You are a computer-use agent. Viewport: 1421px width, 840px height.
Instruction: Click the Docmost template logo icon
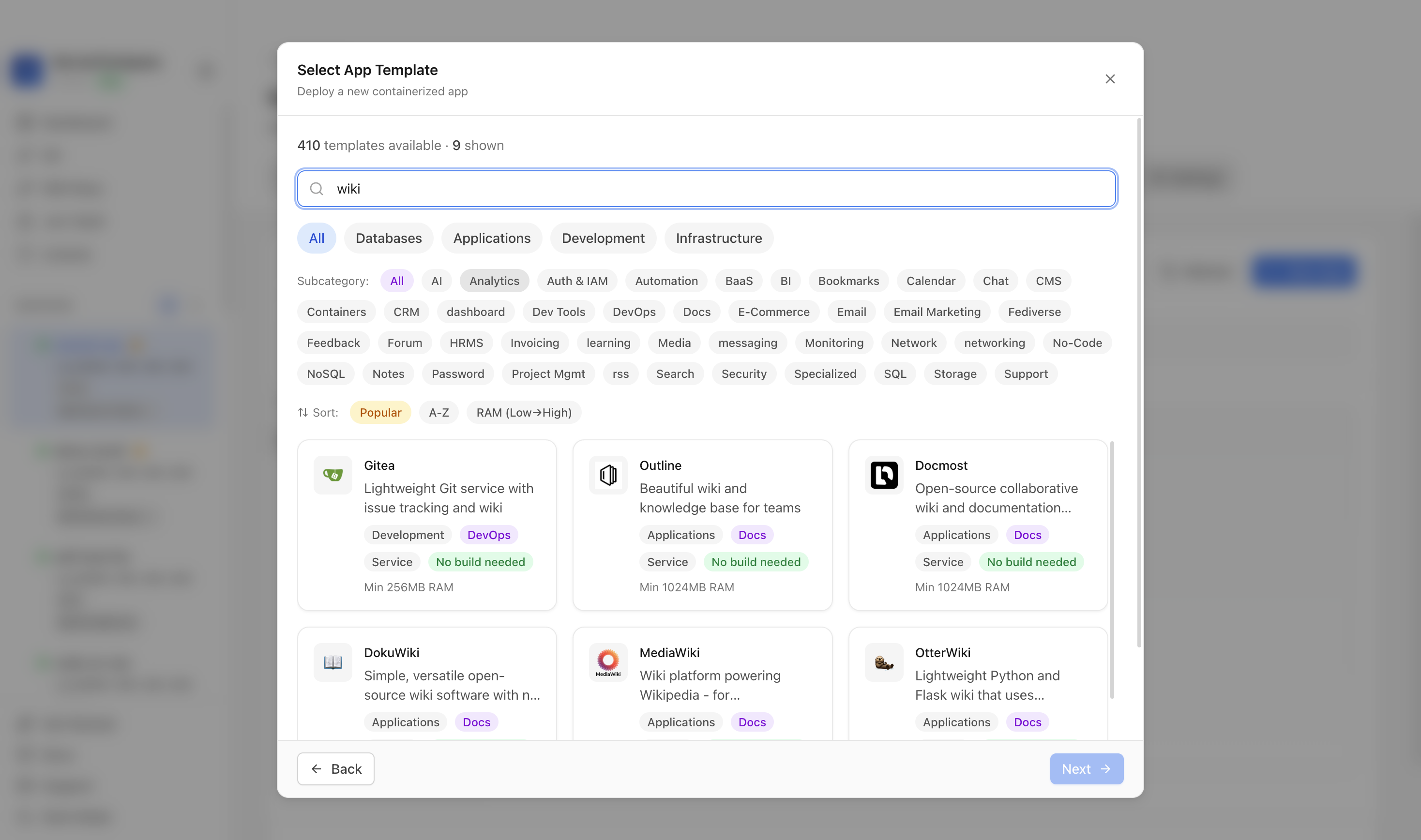[x=884, y=475]
